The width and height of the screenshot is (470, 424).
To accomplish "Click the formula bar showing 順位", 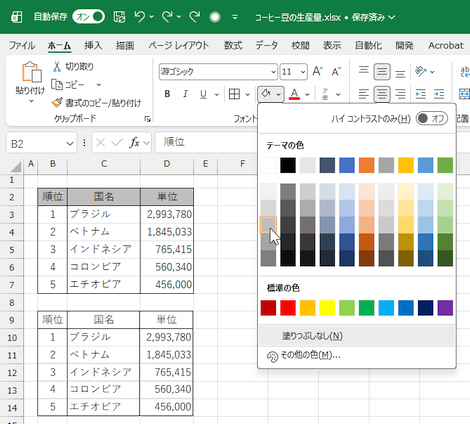I will (206, 143).
